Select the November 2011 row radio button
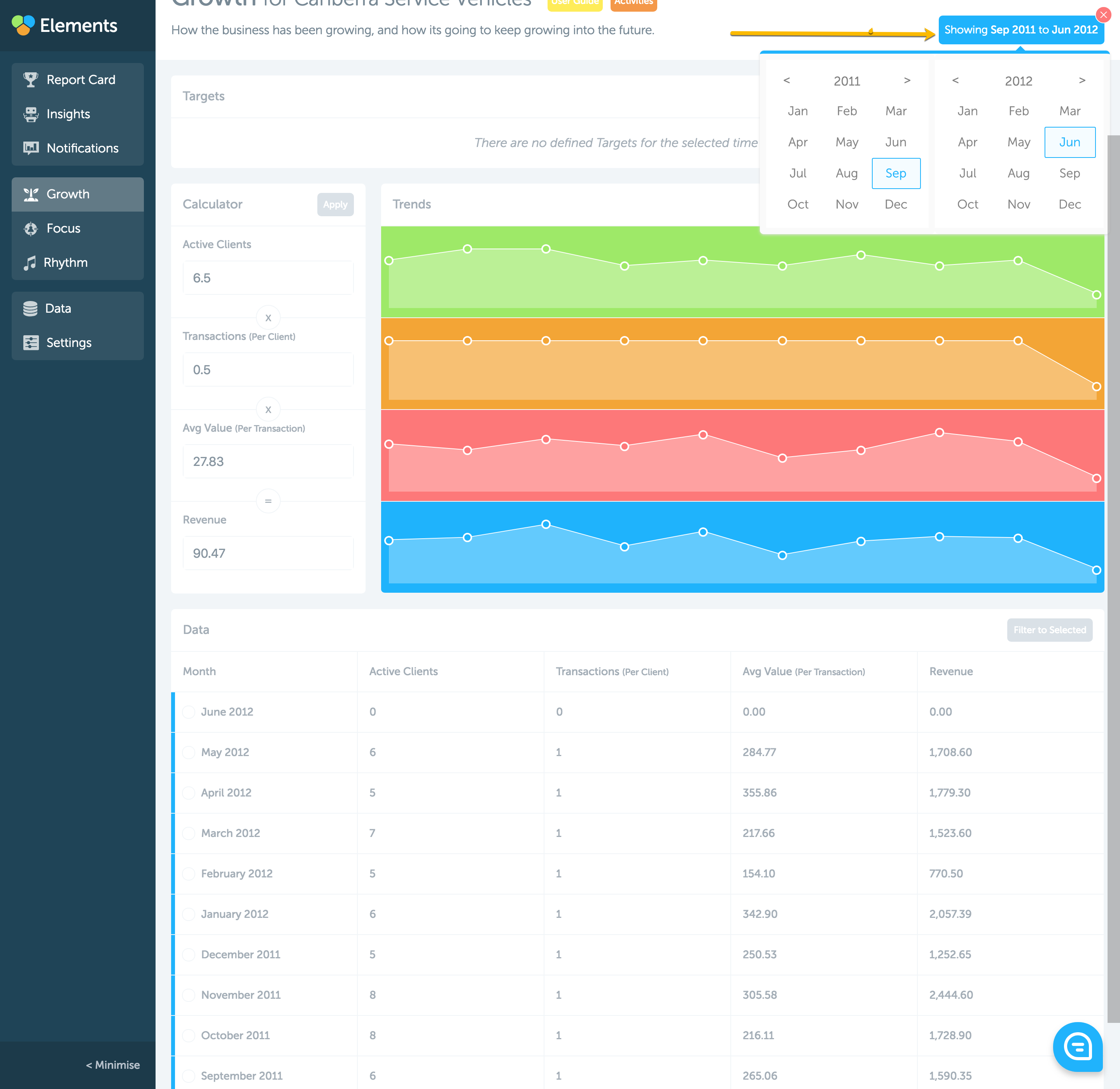1120x1089 pixels. click(x=189, y=995)
